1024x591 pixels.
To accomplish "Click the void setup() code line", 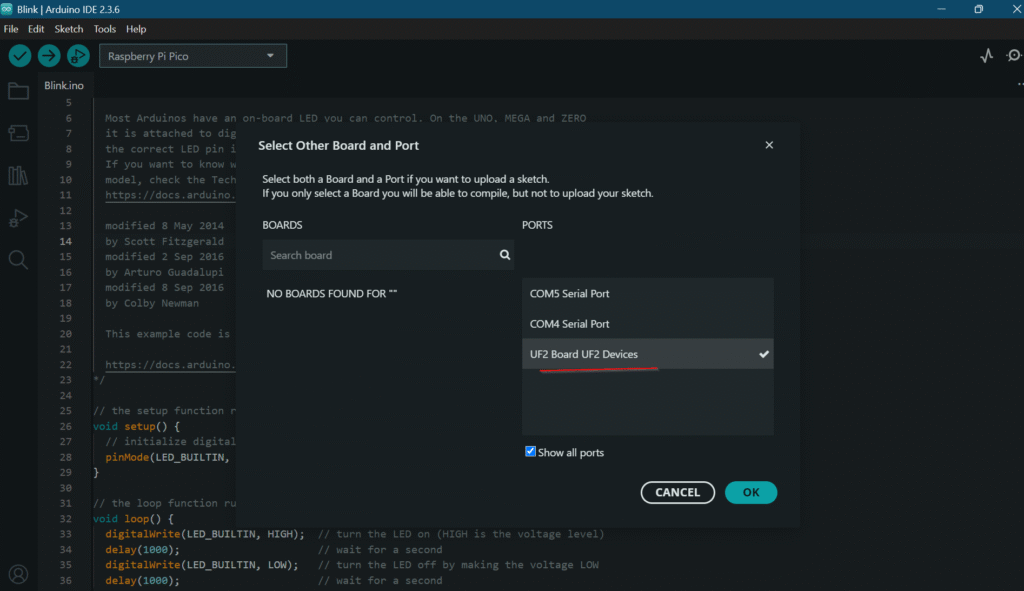I will point(136,426).
